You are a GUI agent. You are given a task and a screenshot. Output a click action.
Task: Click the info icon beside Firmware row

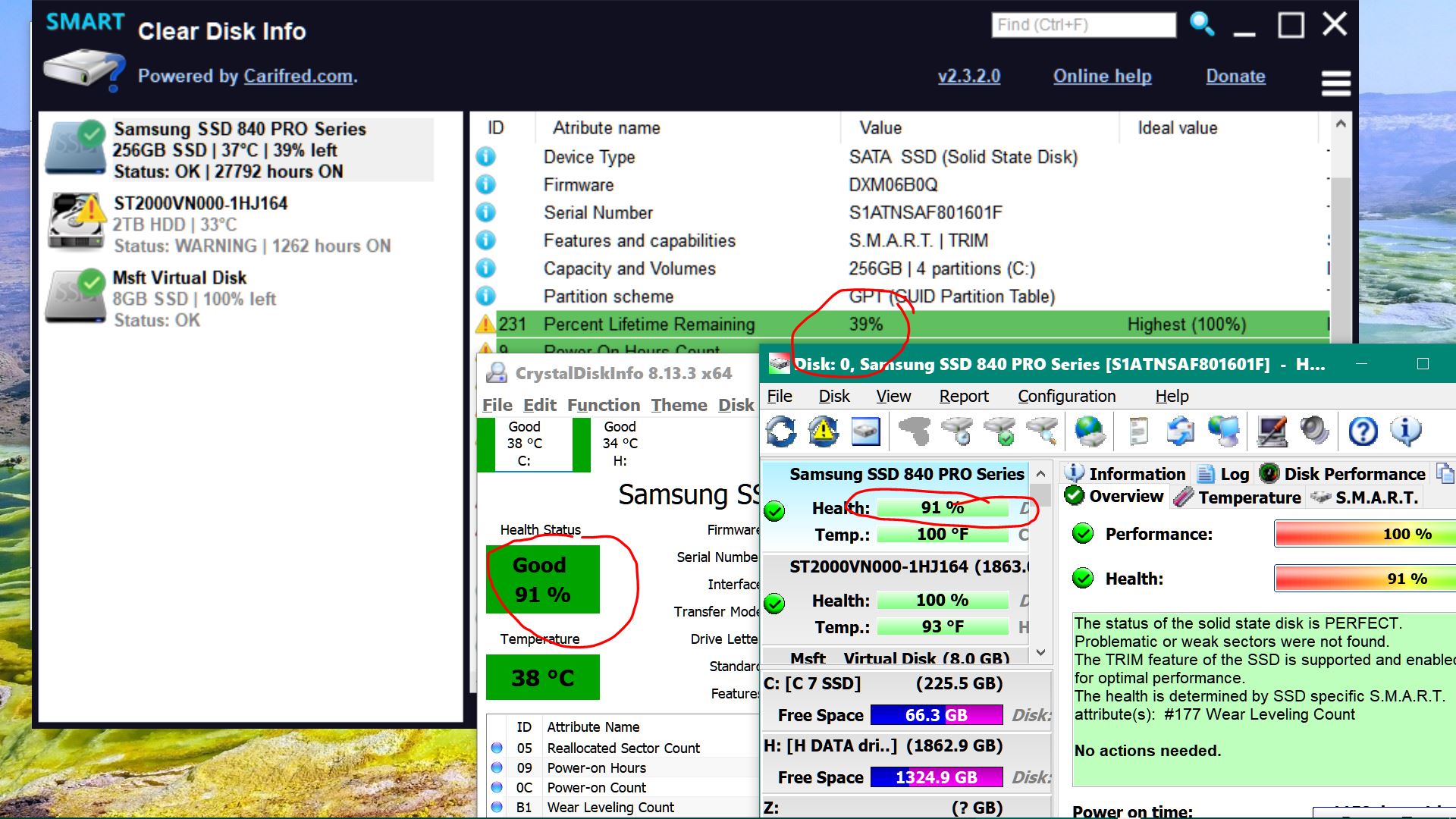tap(485, 185)
